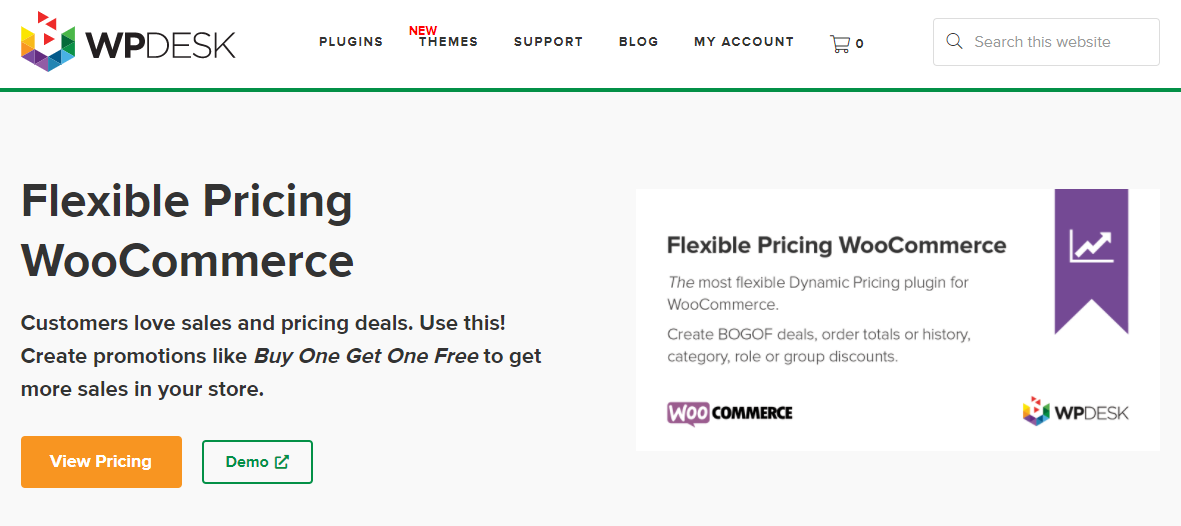Click the Flexible Pricing WooCommerce banner image

(x=898, y=320)
